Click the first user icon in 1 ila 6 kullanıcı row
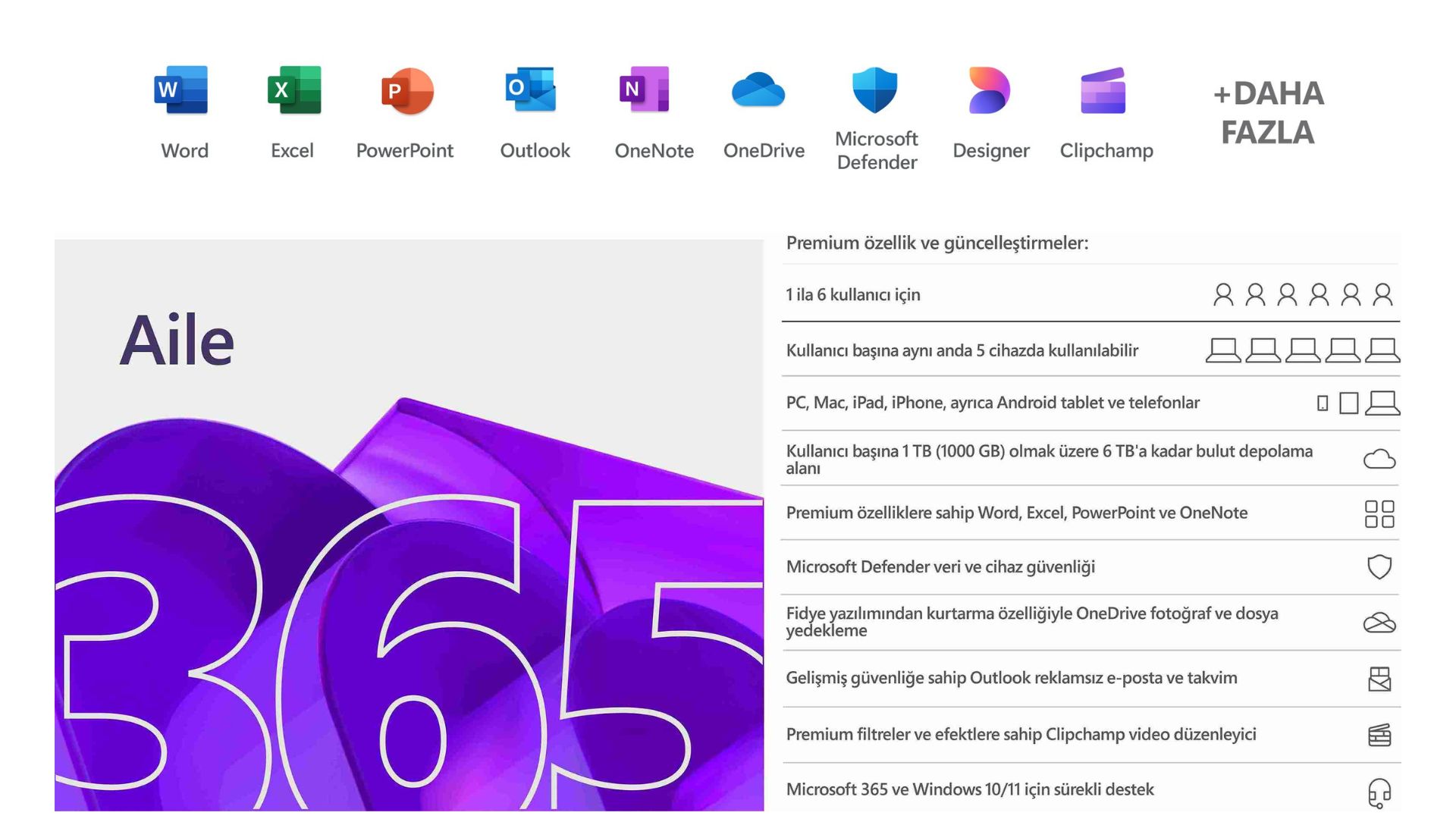This screenshot has width=1456, height=819. pos(1223,294)
